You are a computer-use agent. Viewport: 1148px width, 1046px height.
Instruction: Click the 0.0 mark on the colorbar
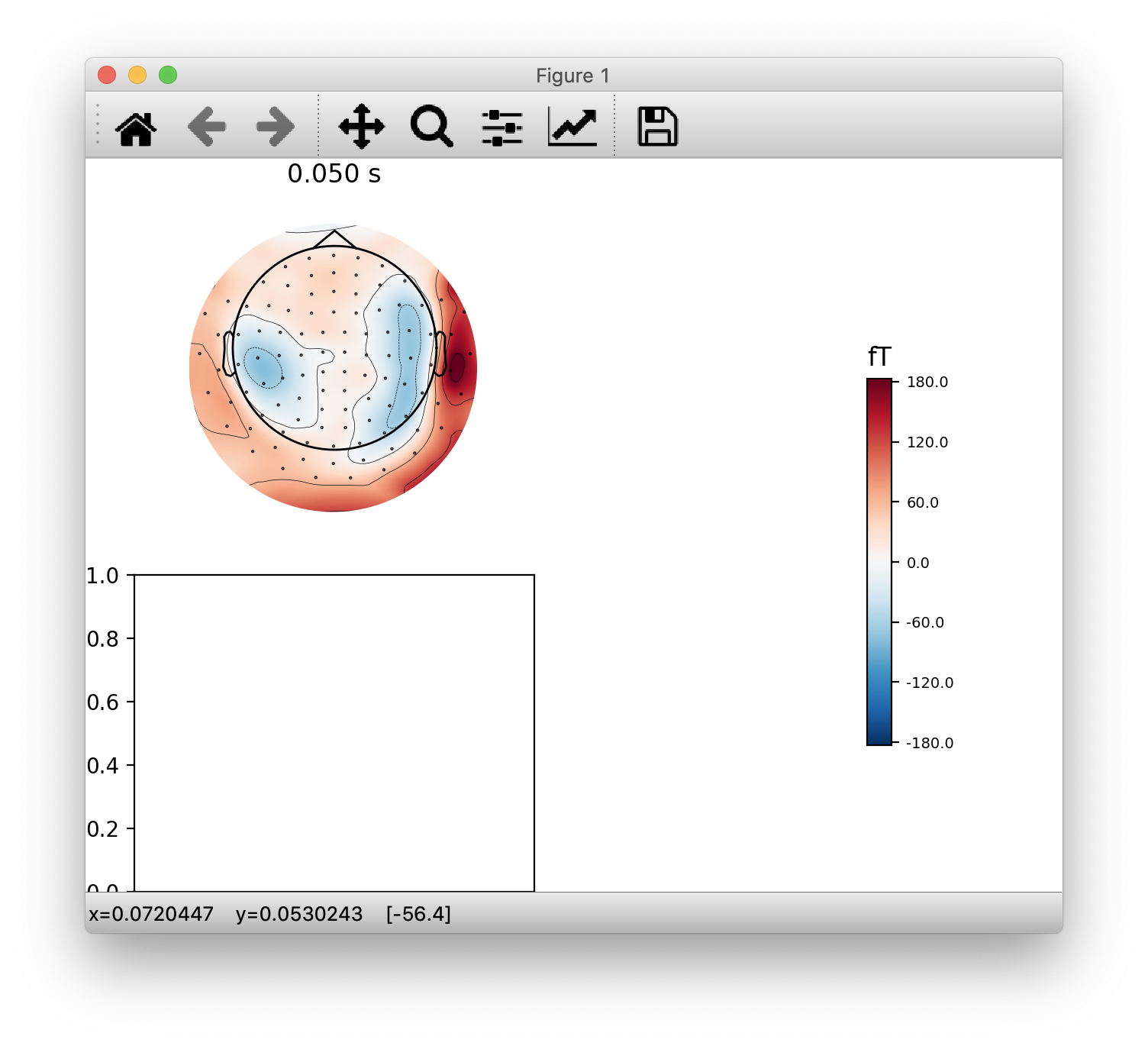tap(920, 563)
